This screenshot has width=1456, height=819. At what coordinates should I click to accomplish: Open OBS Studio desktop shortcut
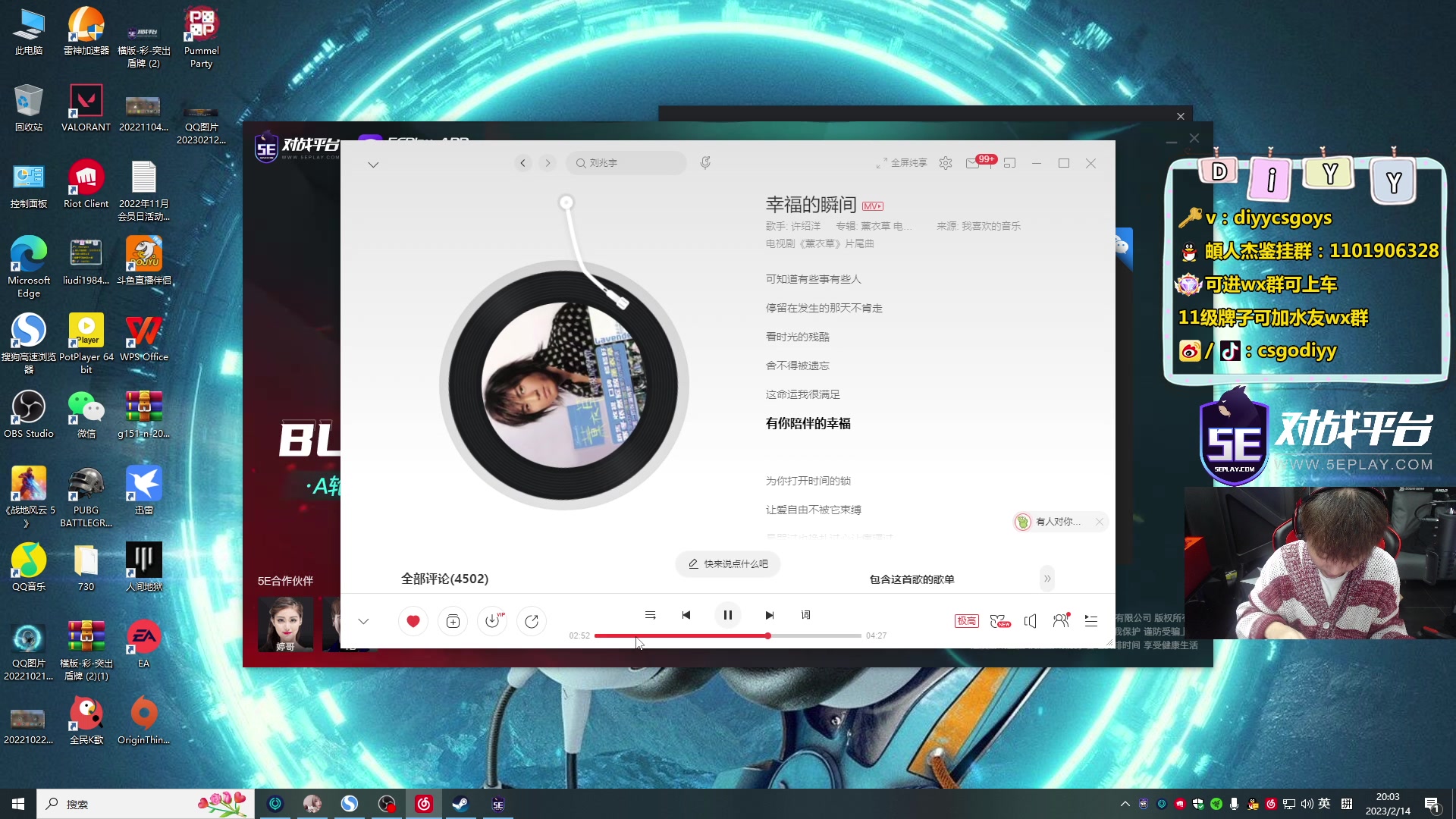[29, 415]
